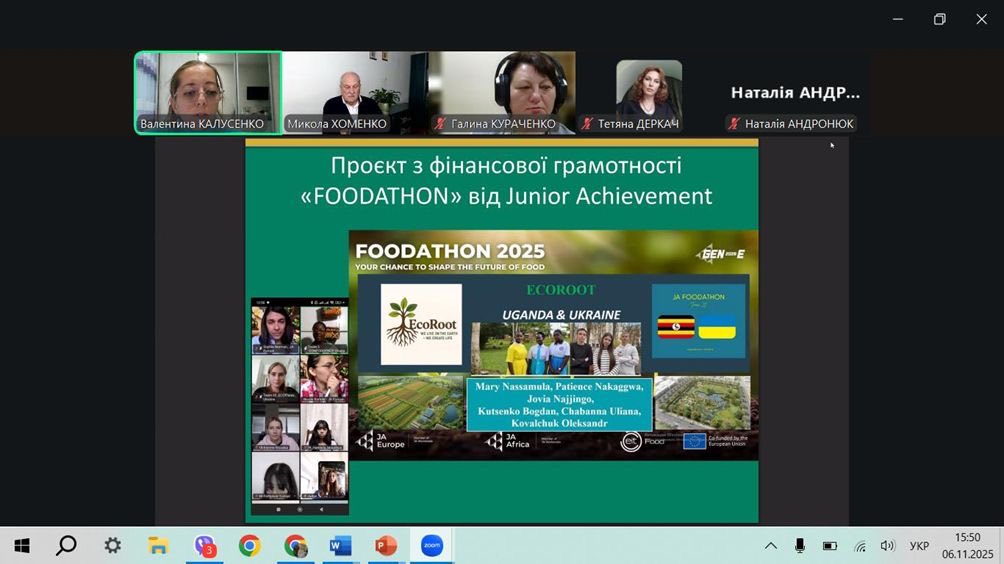Click the Co-funded by European Union logo
The image size is (1004, 564).
pos(715,441)
